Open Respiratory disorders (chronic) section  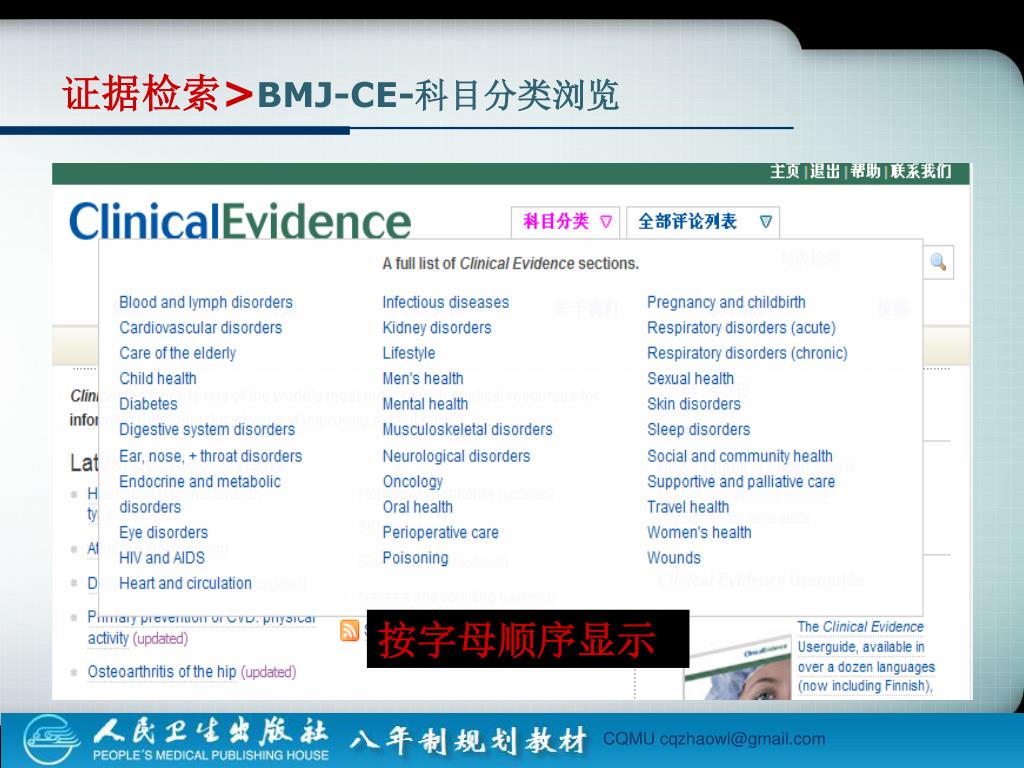[x=747, y=353]
